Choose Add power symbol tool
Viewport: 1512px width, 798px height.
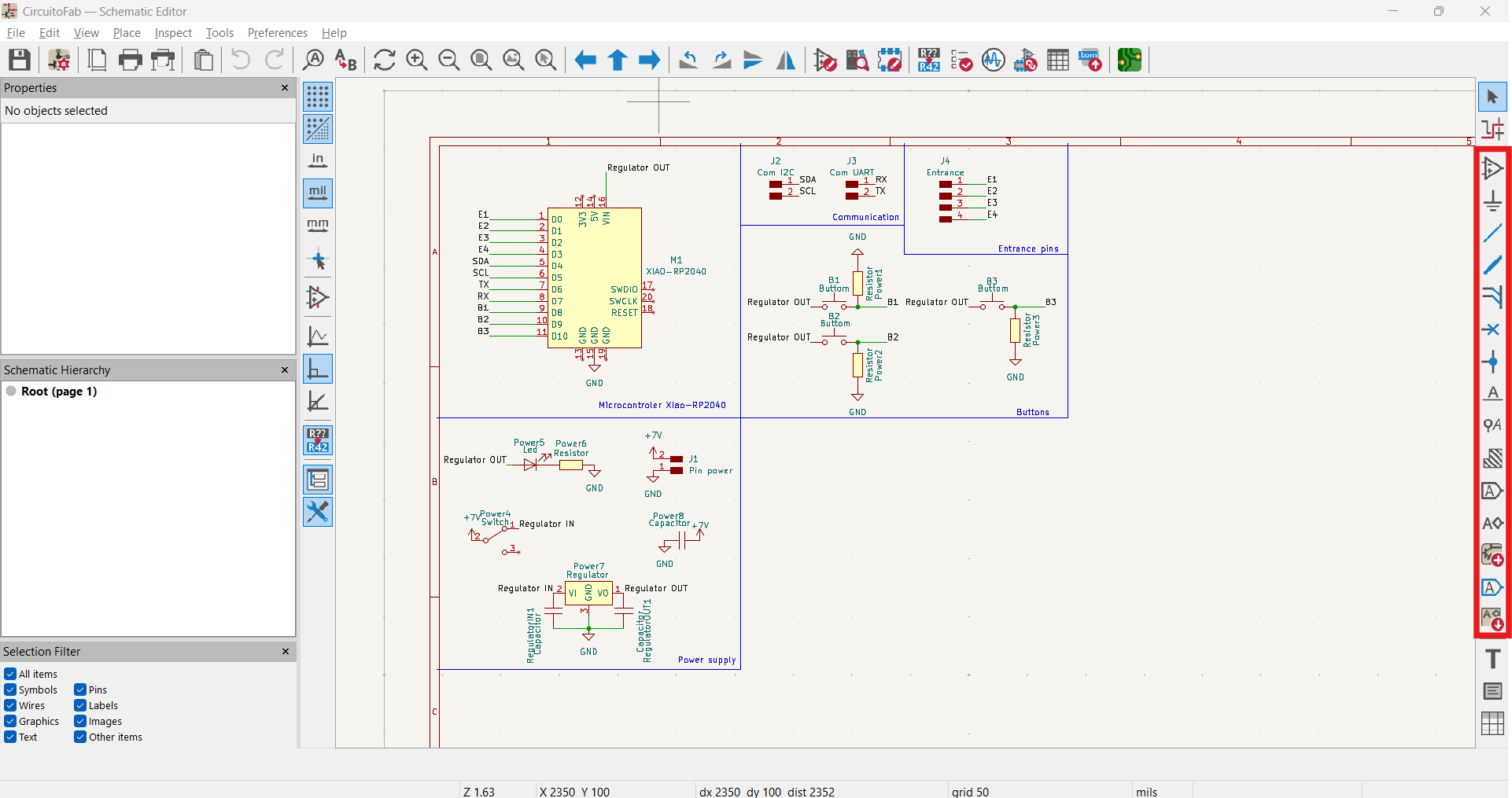1492,200
